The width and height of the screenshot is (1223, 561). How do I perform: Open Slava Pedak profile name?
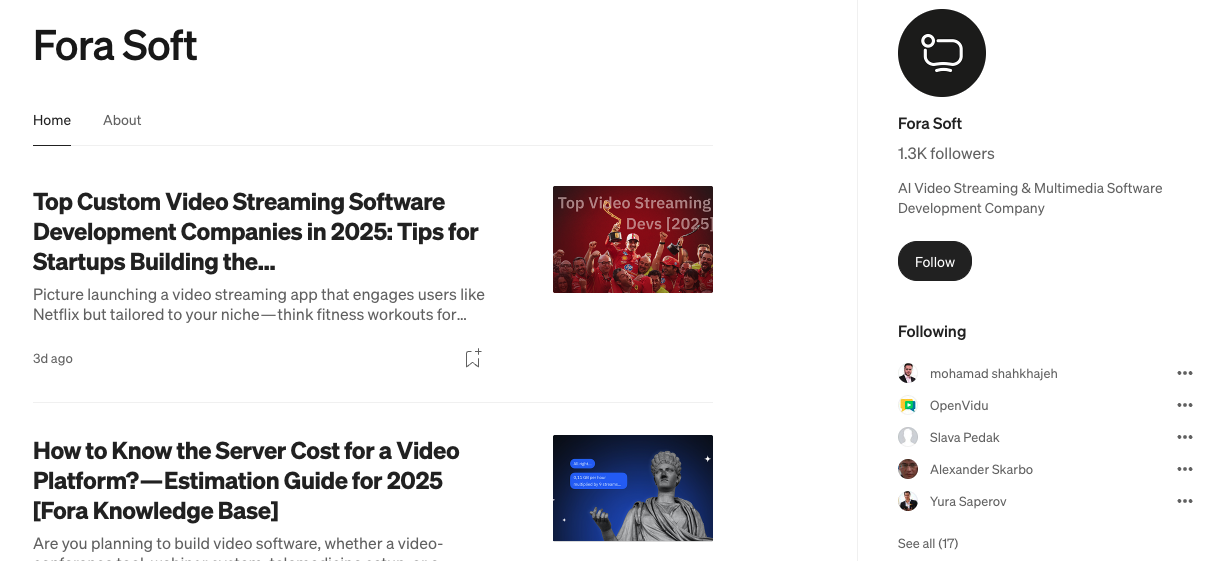[965, 437]
